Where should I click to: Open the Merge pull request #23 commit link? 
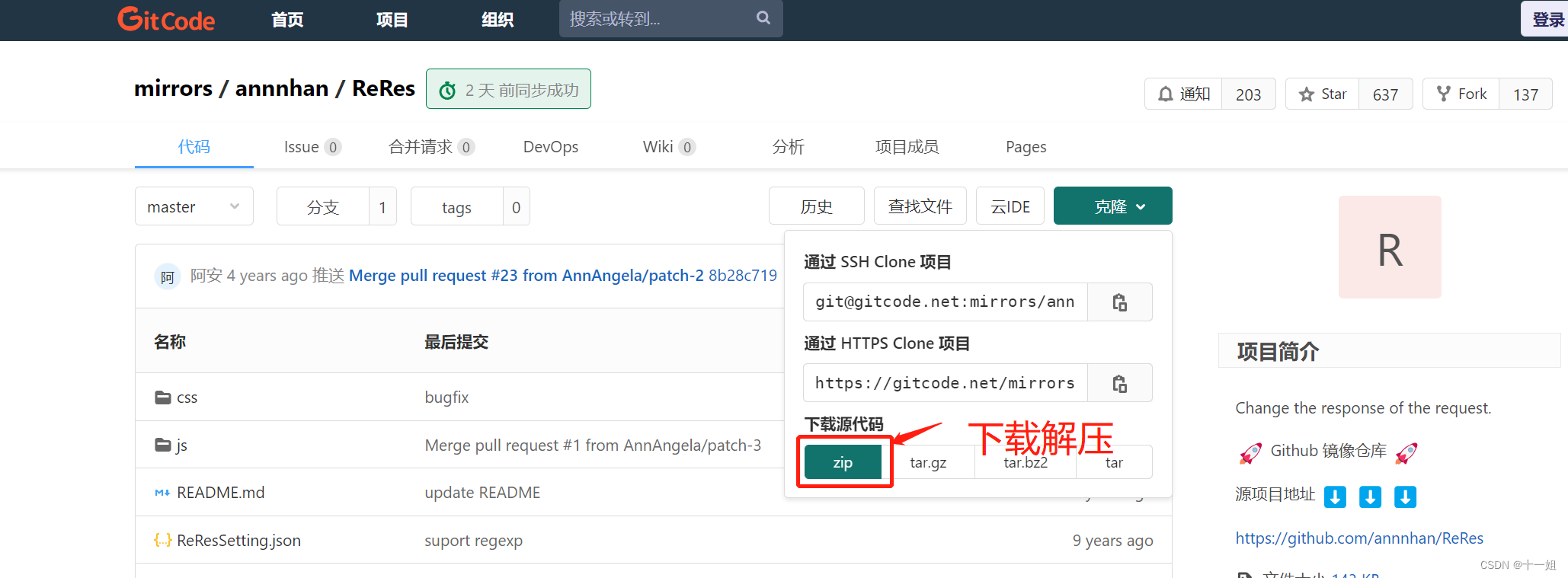coord(526,276)
